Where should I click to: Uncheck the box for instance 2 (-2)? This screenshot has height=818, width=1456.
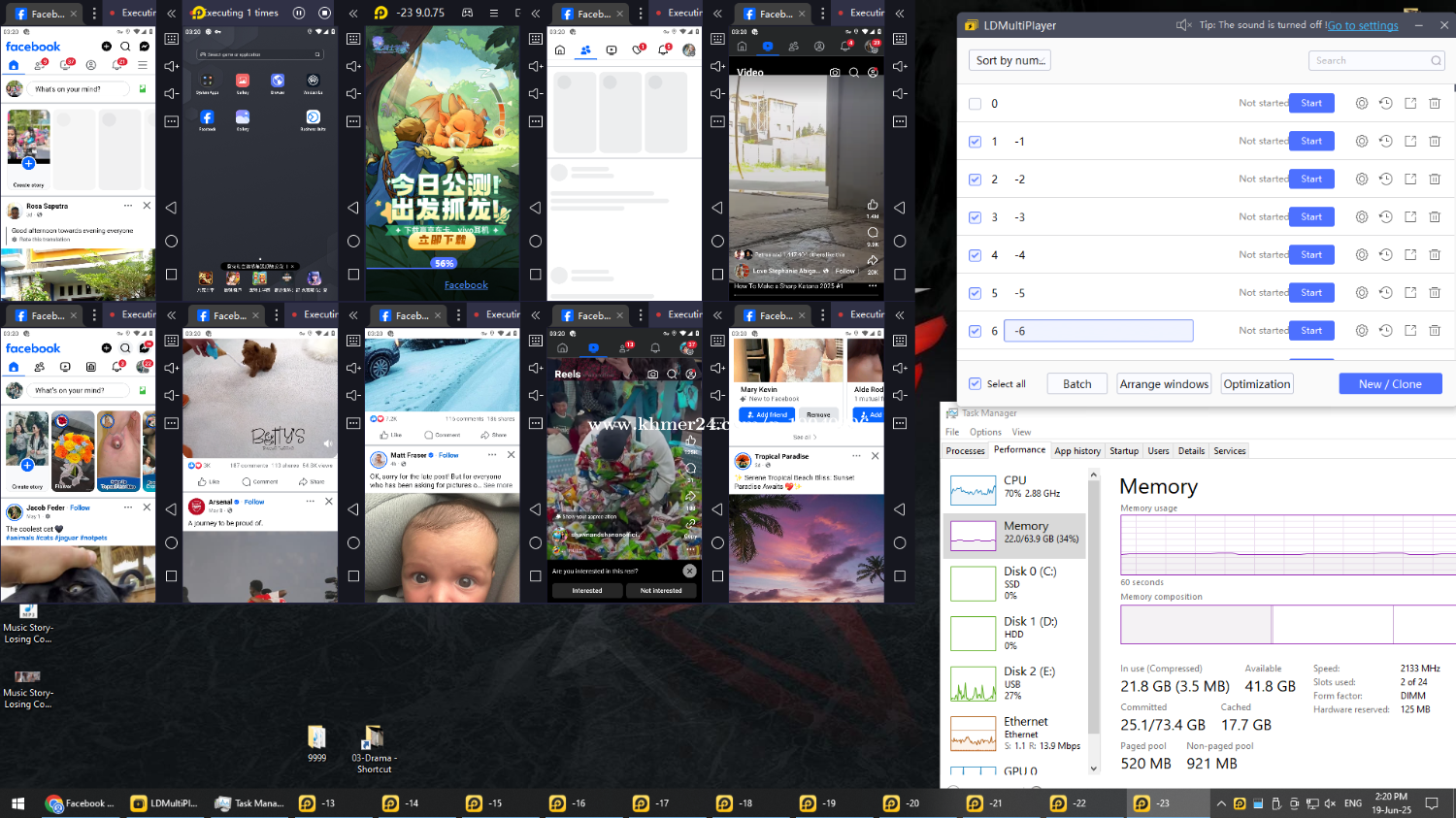(x=975, y=180)
